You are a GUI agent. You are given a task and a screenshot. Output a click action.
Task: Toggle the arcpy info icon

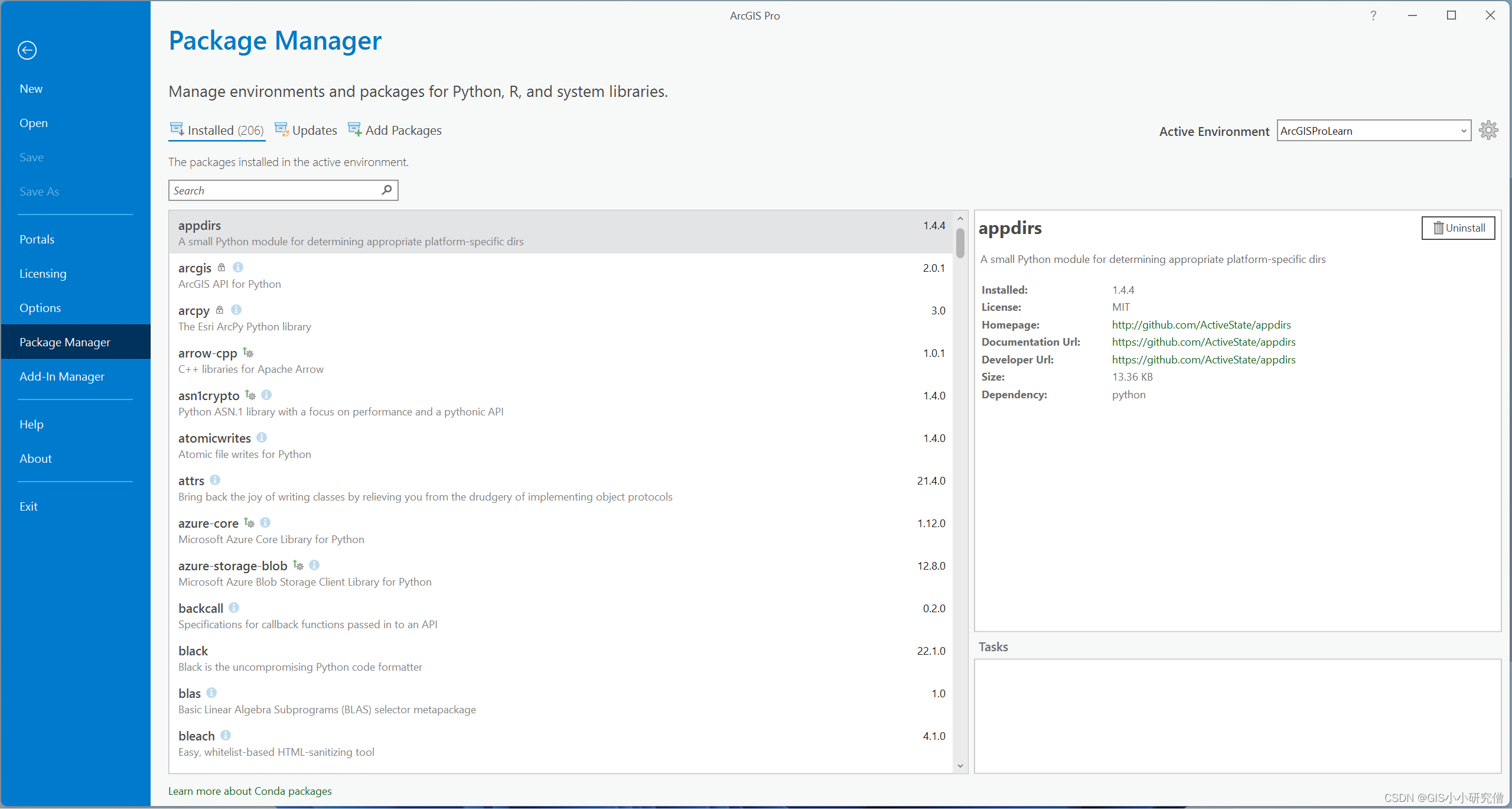[236, 310]
